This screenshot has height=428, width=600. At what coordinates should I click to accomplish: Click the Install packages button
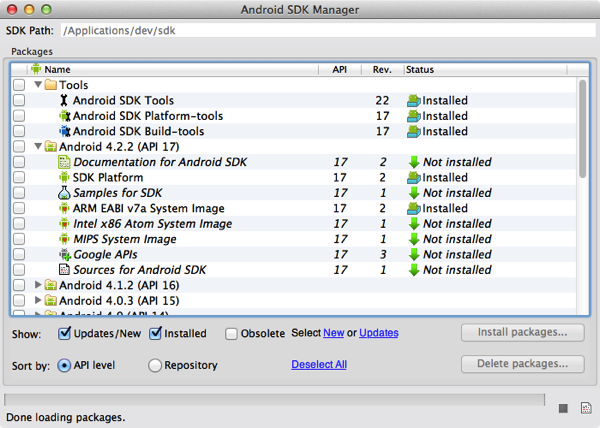coord(523,332)
